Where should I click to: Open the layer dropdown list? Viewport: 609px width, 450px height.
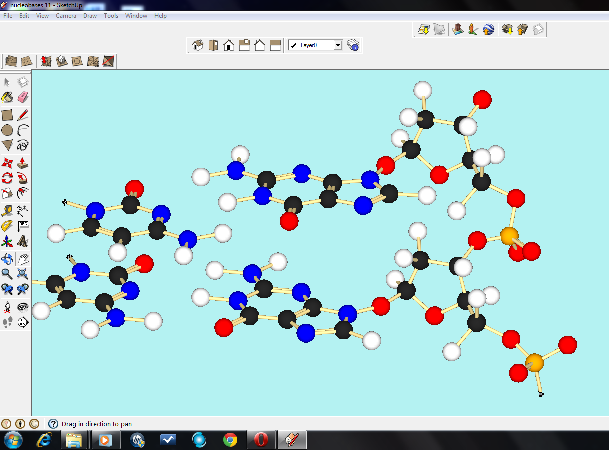tap(338, 45)
